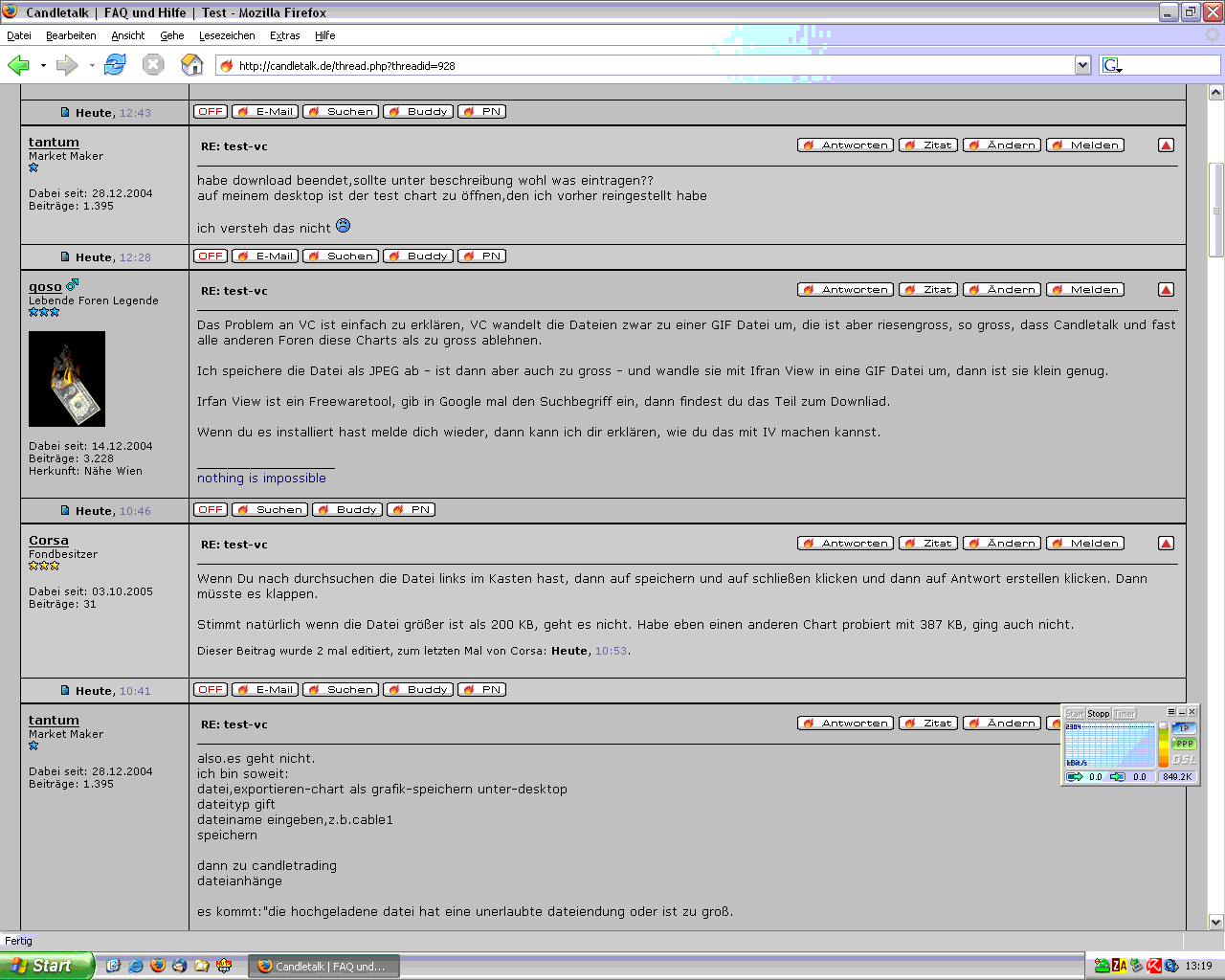
Task: Click the Stop loading icon
Action: [153, 65]
